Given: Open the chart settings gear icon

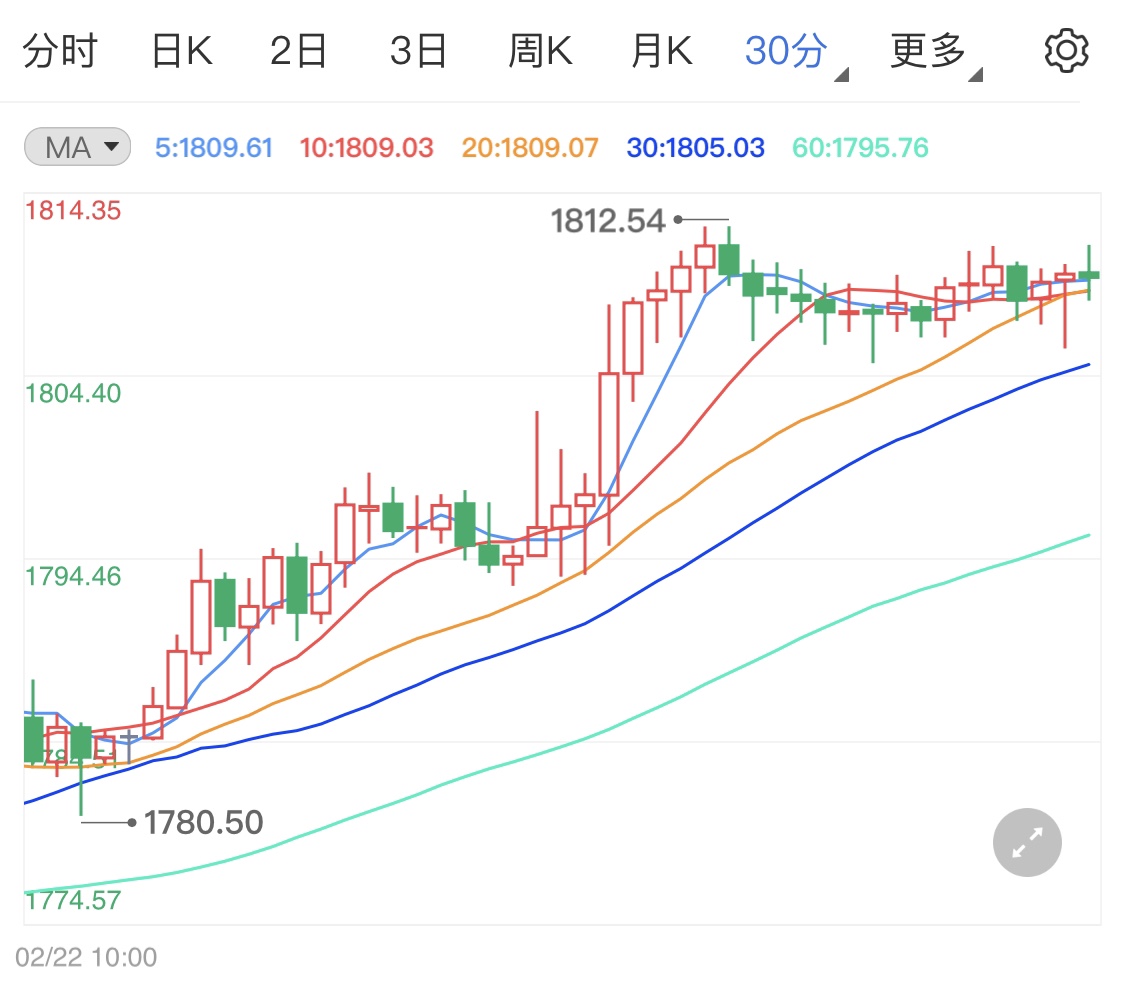Looking at the screenshot, I should 1066,51.
